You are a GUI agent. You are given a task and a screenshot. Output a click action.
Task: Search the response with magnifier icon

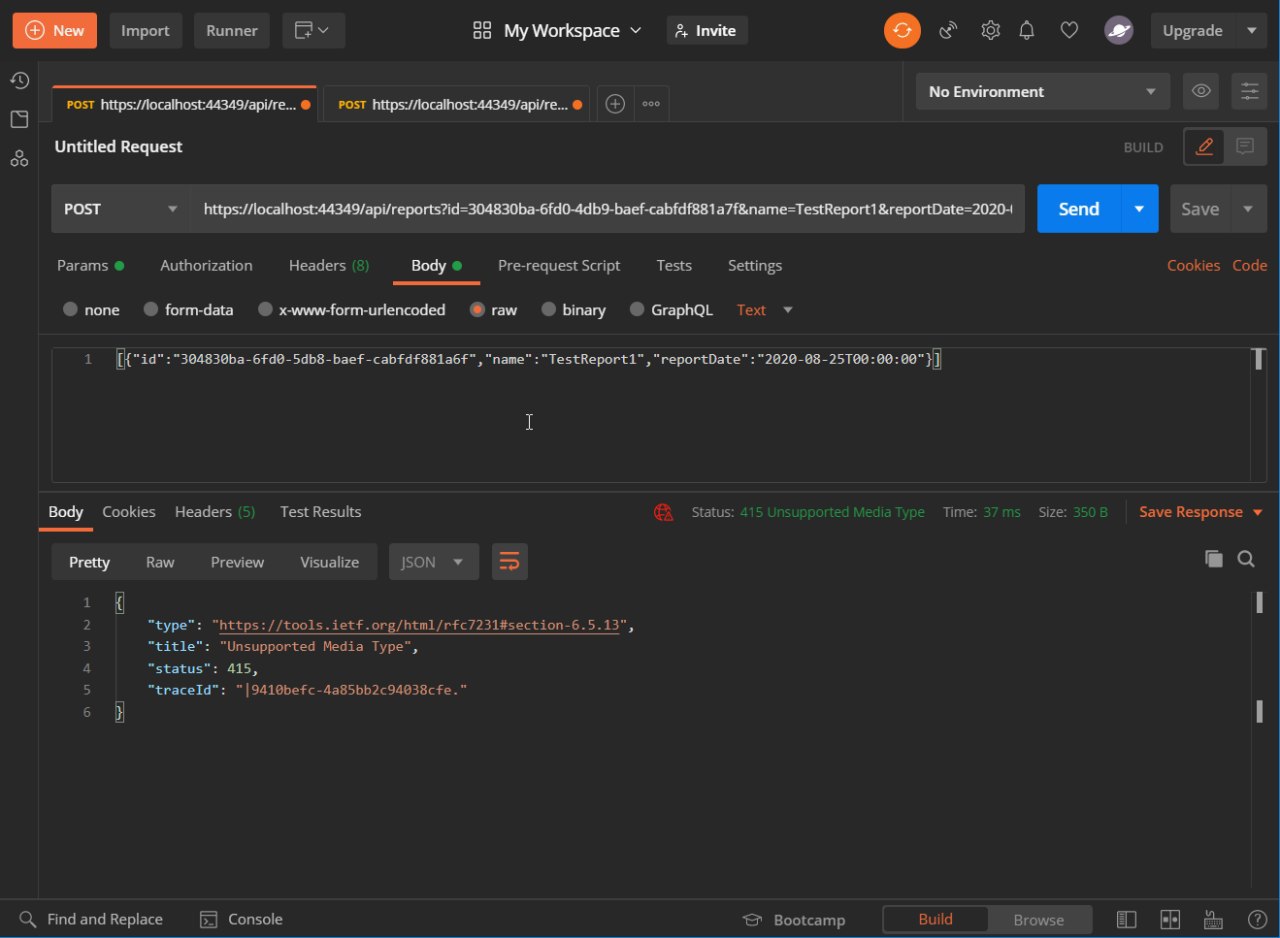tap(1246, 559)
